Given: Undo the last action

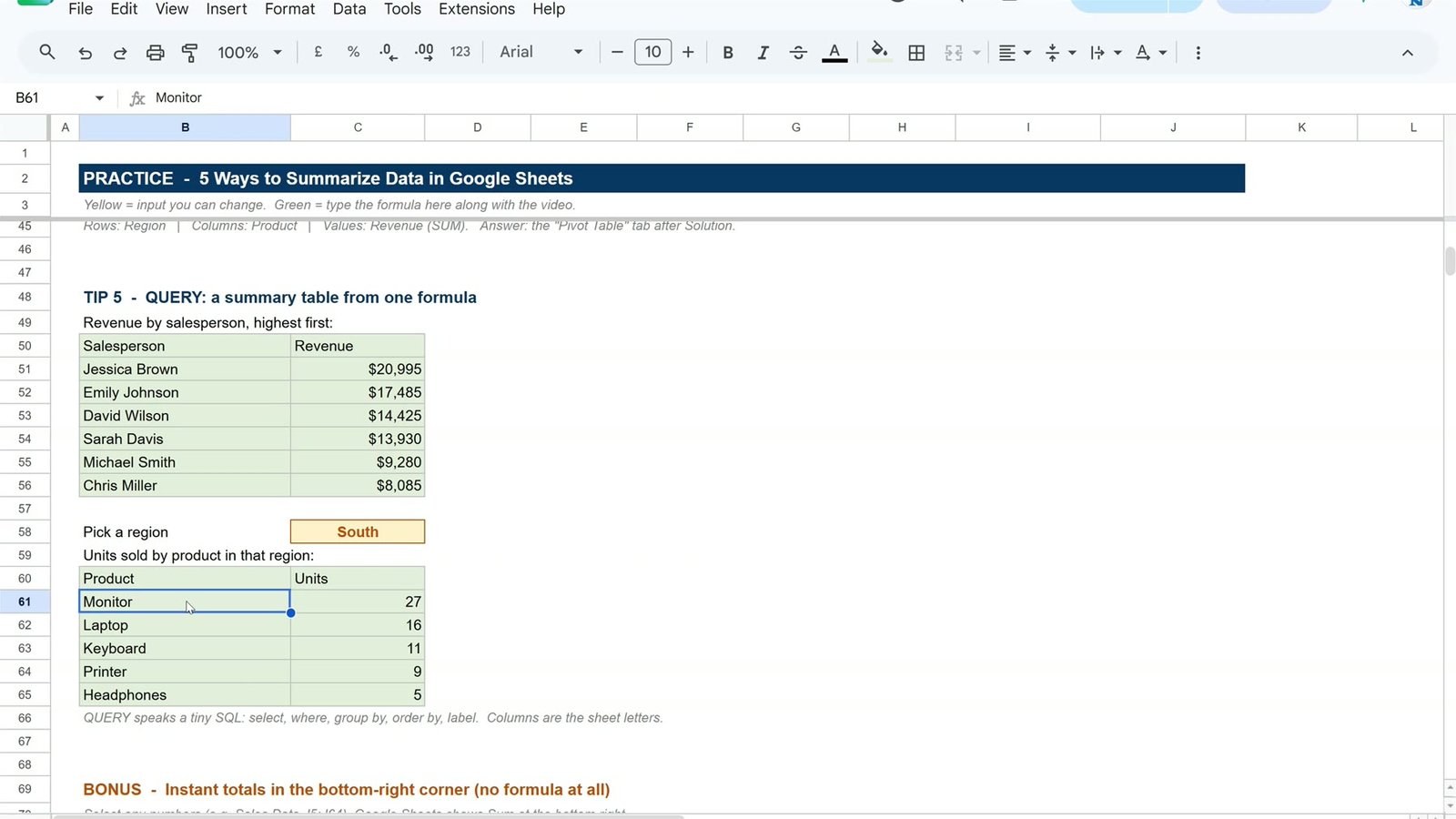Looking at the screenshot, I should point(85,53).
